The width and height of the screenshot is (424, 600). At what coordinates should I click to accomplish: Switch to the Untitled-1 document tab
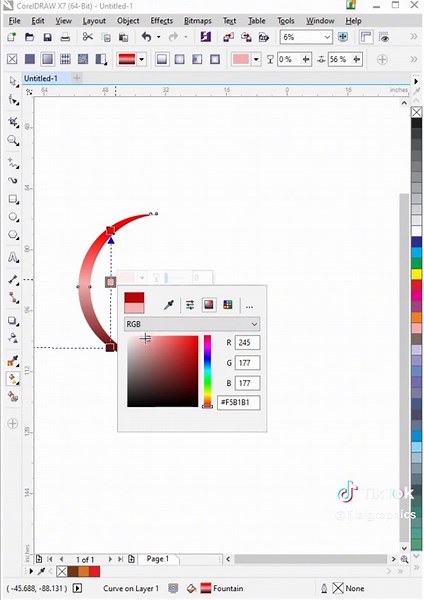click(x=41, y=78)
